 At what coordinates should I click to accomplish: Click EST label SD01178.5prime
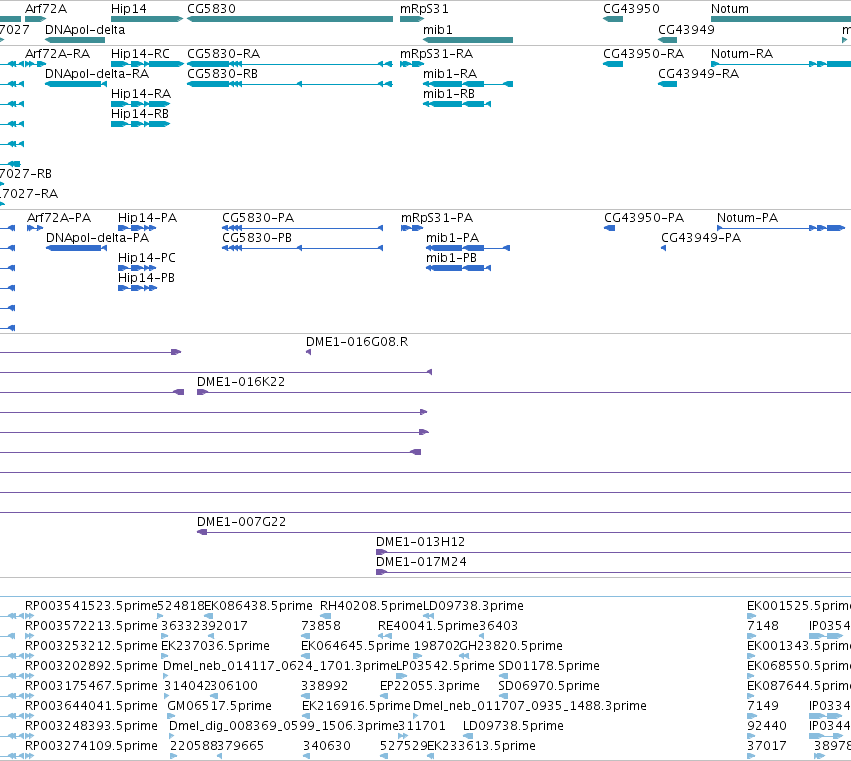tap(549, 665)
